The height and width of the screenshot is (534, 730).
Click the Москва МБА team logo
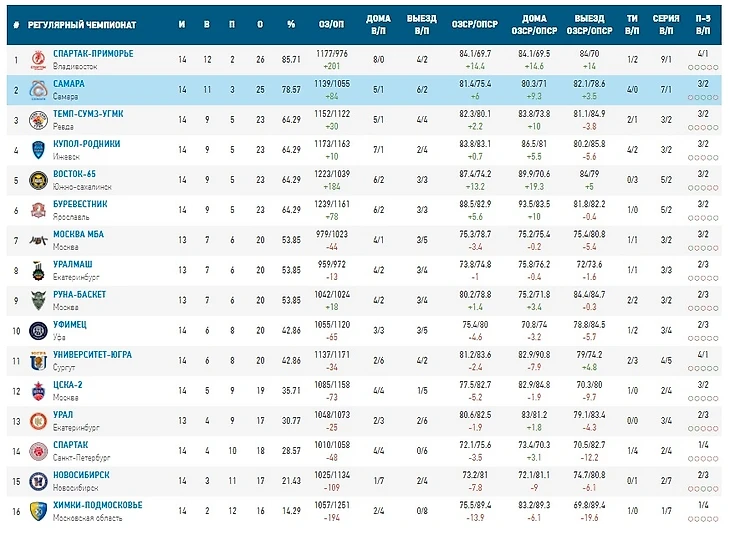click(x=38, y=240)
